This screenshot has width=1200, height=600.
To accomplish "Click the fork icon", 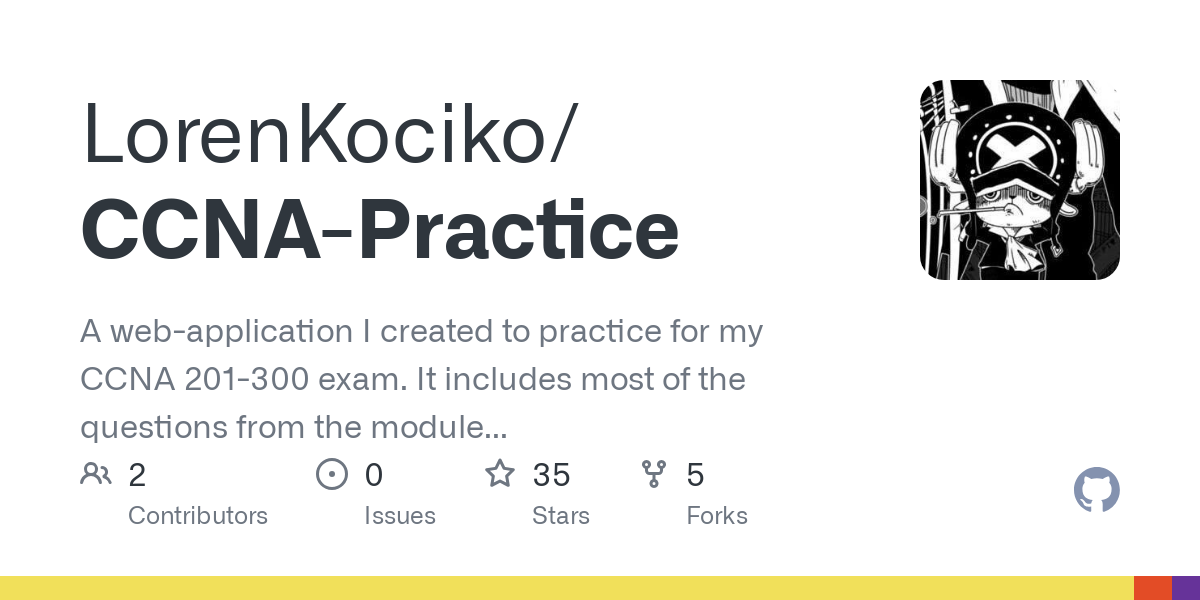I will [654, 474].
